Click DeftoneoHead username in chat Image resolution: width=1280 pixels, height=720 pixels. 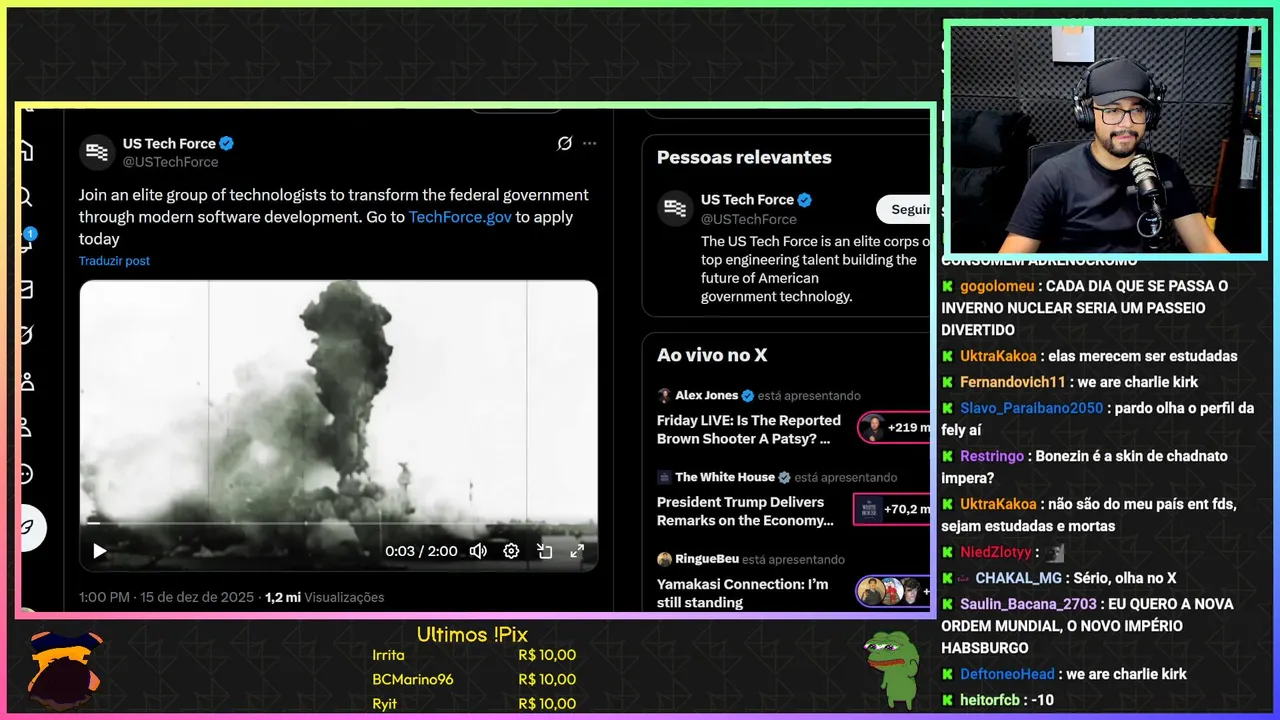coord(1007,674)
